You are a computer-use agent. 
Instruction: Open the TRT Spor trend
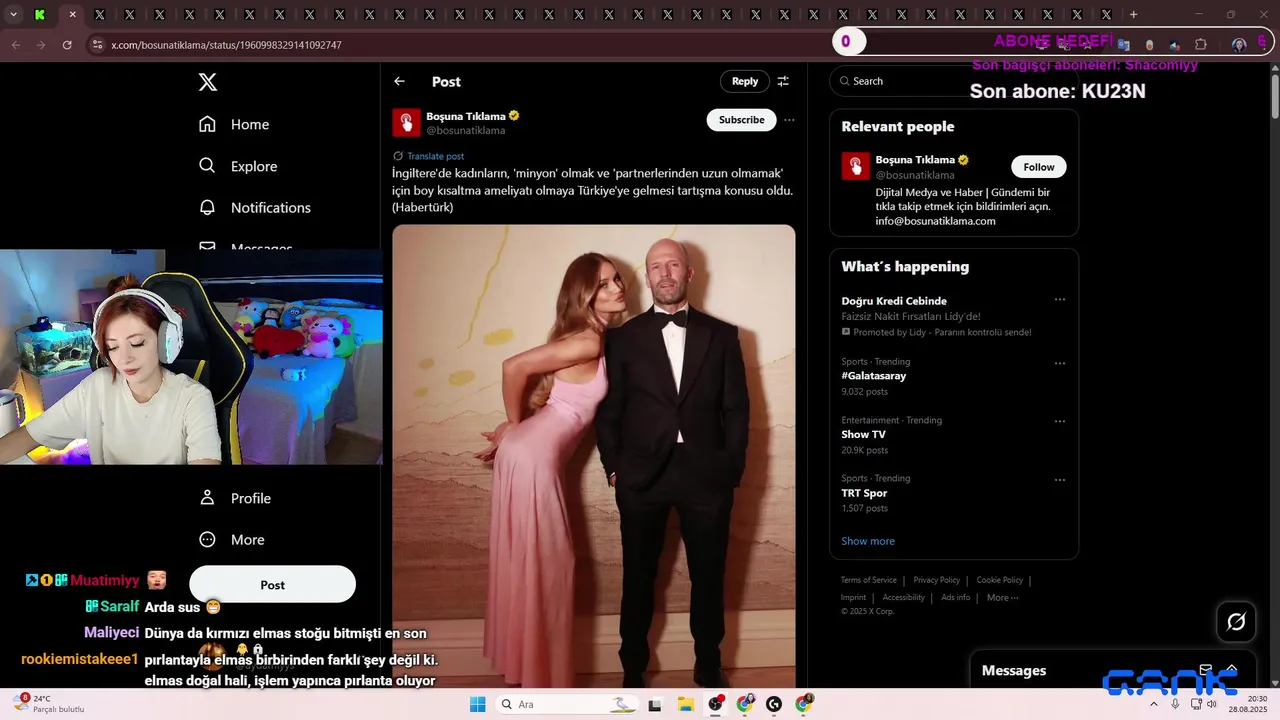coord(864,493)
